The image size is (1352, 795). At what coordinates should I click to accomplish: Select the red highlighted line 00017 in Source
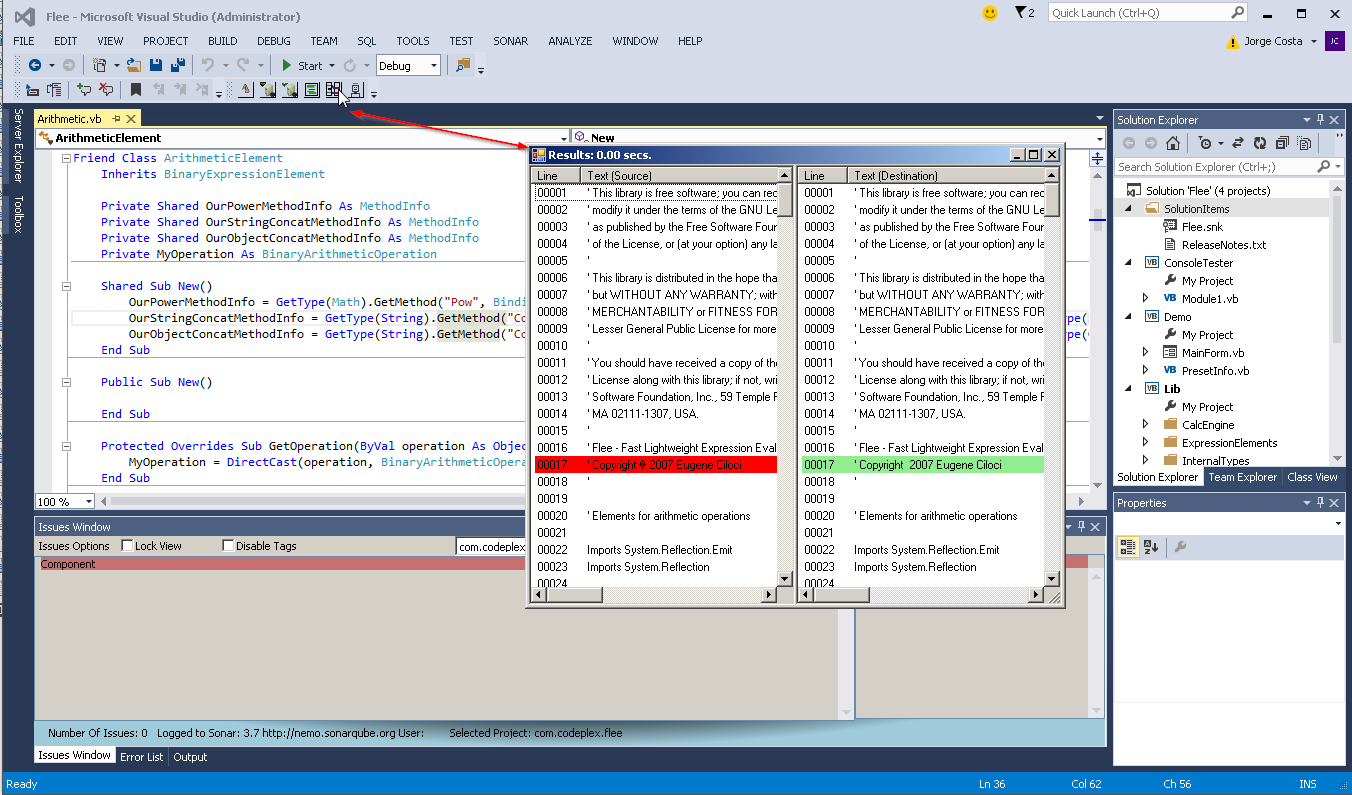655,465
